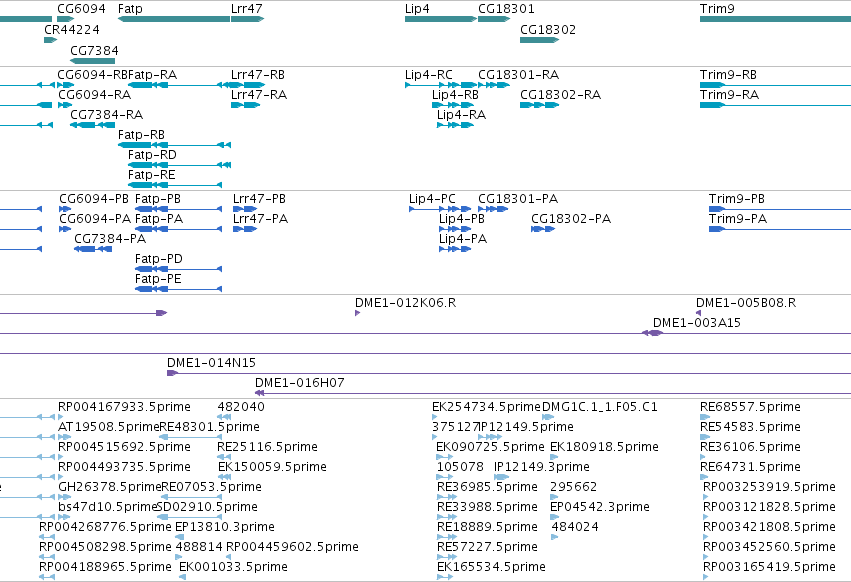The image size is (851, 582).
Task: Select the Trim9 gene label
Action: pyautogui.click(x=717, y=9)
